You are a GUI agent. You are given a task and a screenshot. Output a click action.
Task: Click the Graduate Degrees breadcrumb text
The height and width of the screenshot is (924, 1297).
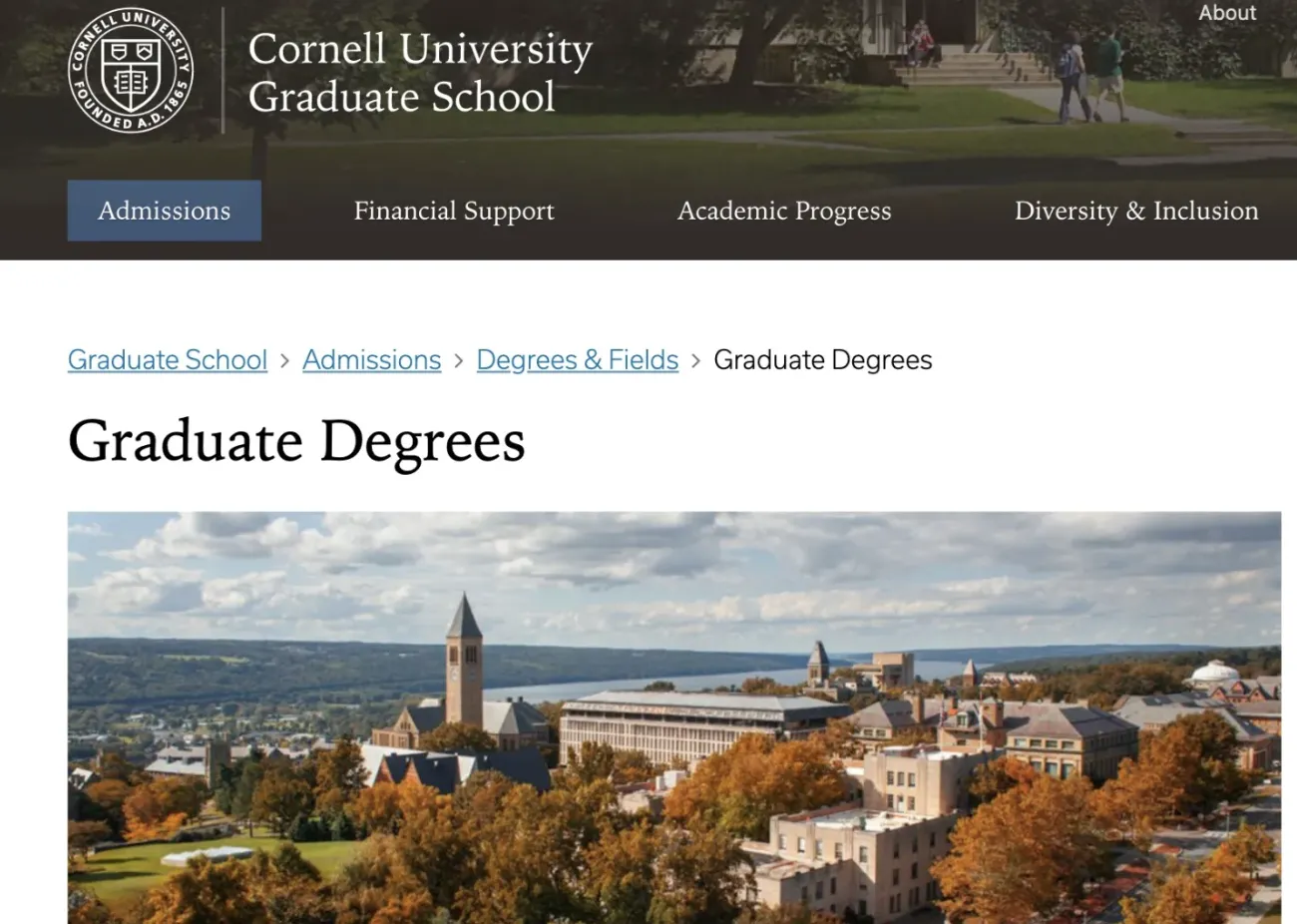coord(823,360)
